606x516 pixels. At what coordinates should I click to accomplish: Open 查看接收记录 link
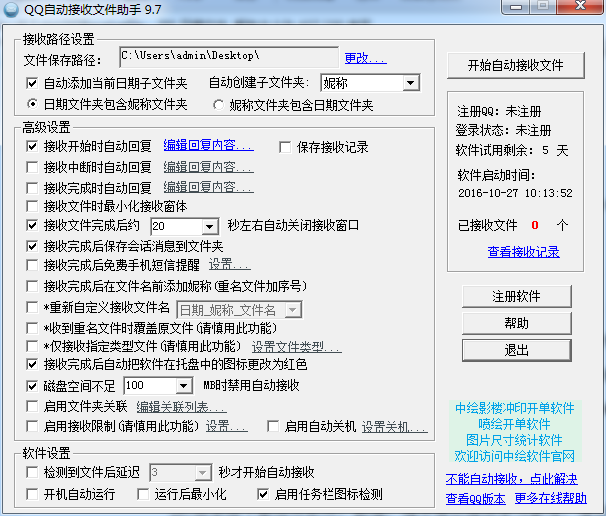point(523,252)
